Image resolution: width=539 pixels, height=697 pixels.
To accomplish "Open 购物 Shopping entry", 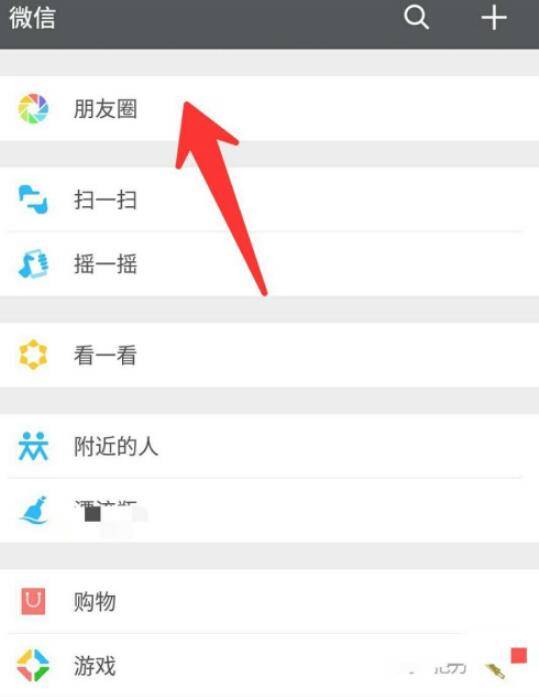I will 269,602.
